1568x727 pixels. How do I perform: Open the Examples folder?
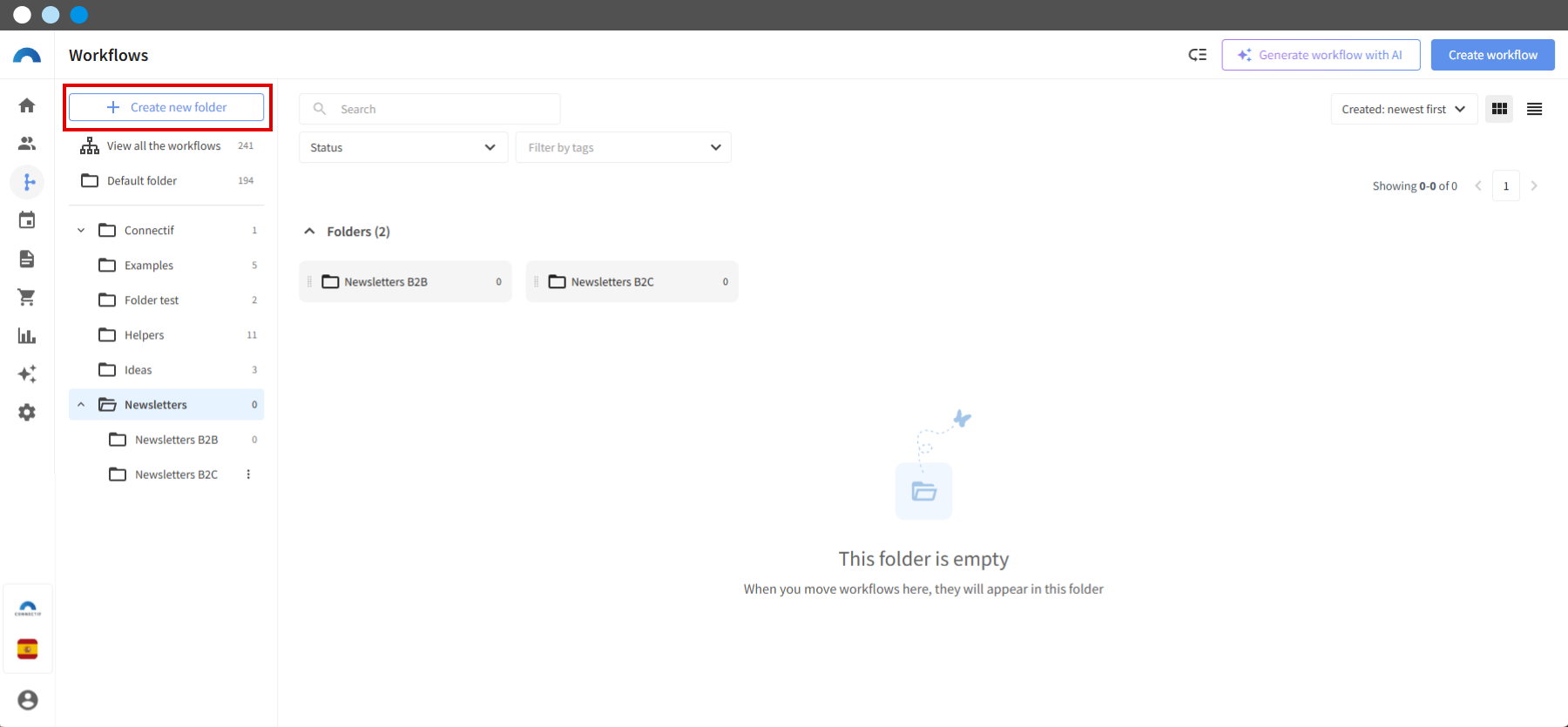(166, 266)
